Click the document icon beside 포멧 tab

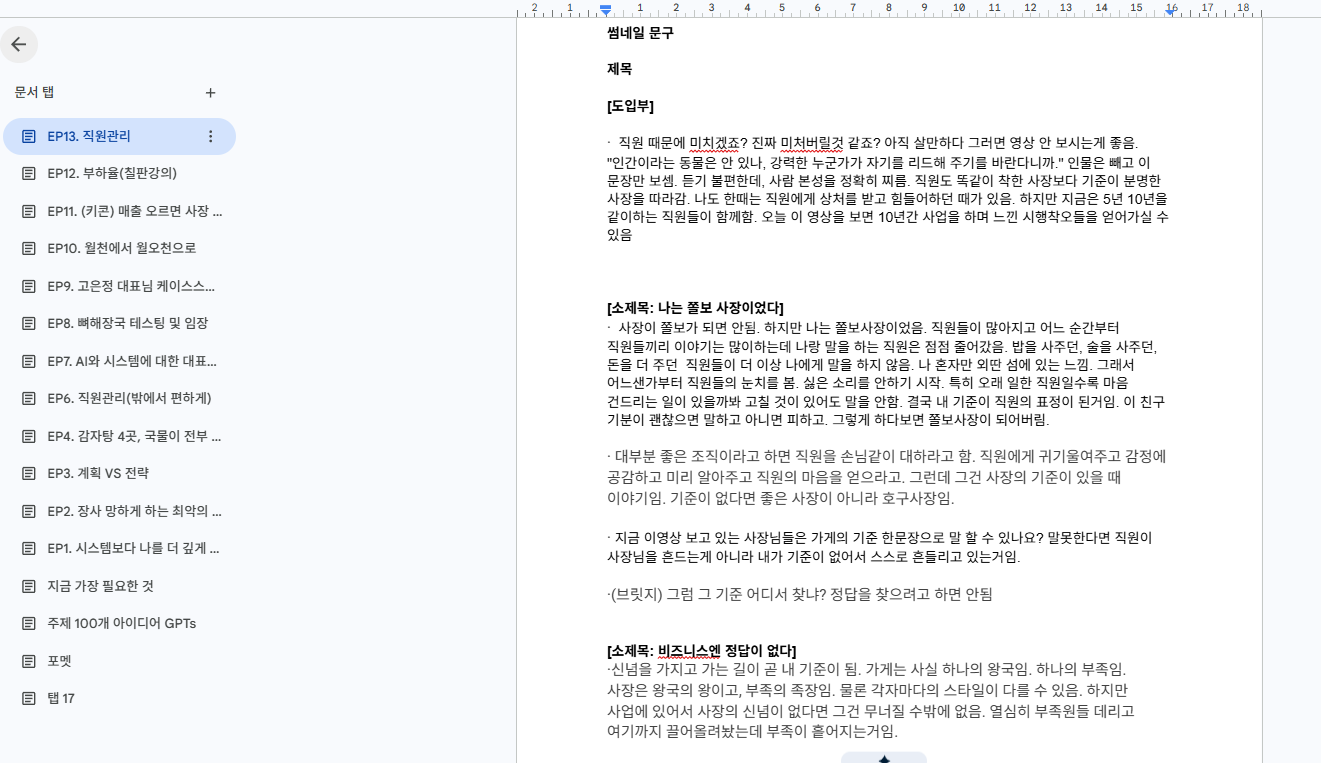click(x=29, y=661)
